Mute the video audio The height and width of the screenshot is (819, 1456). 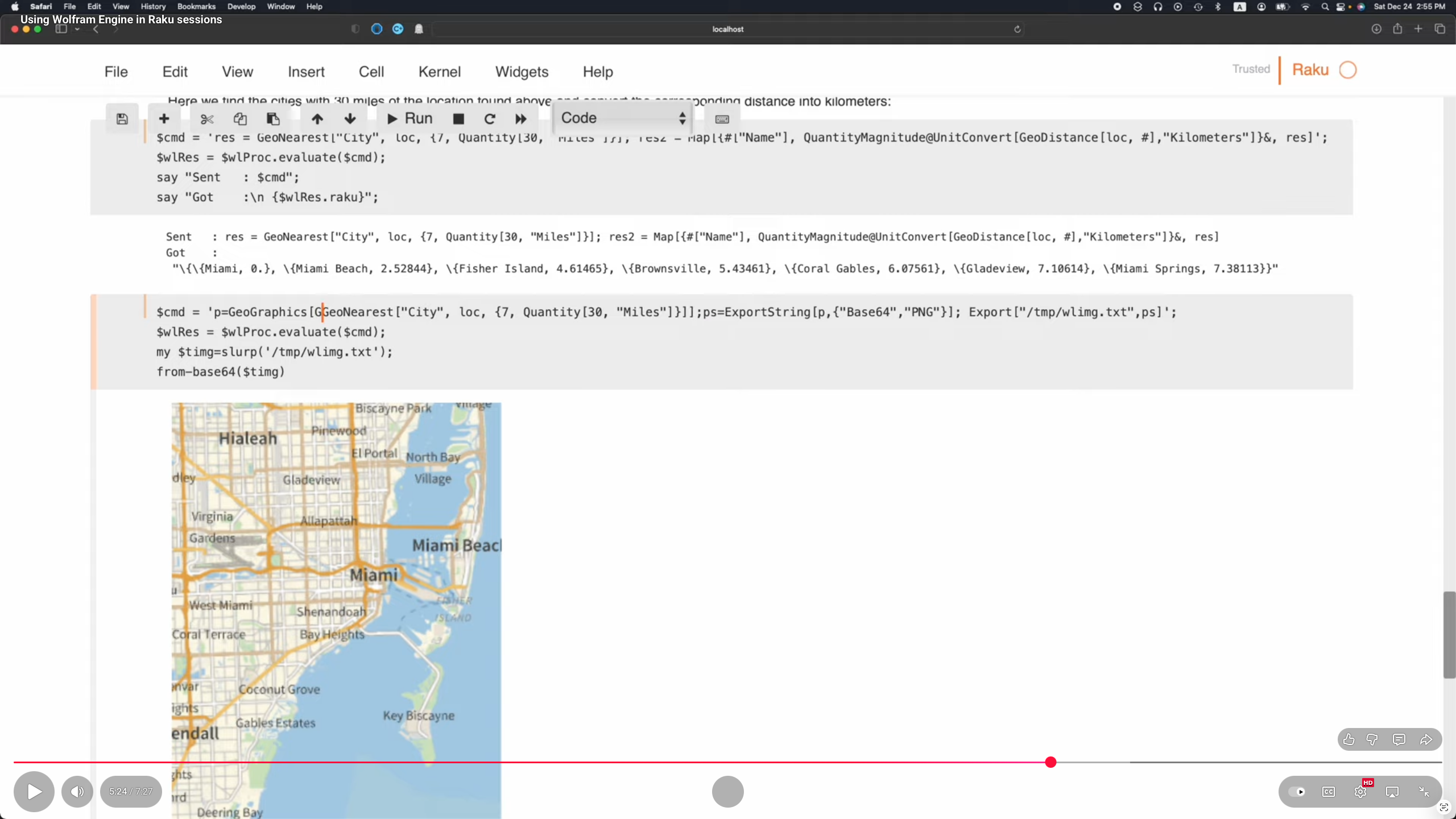click(77, 792)
